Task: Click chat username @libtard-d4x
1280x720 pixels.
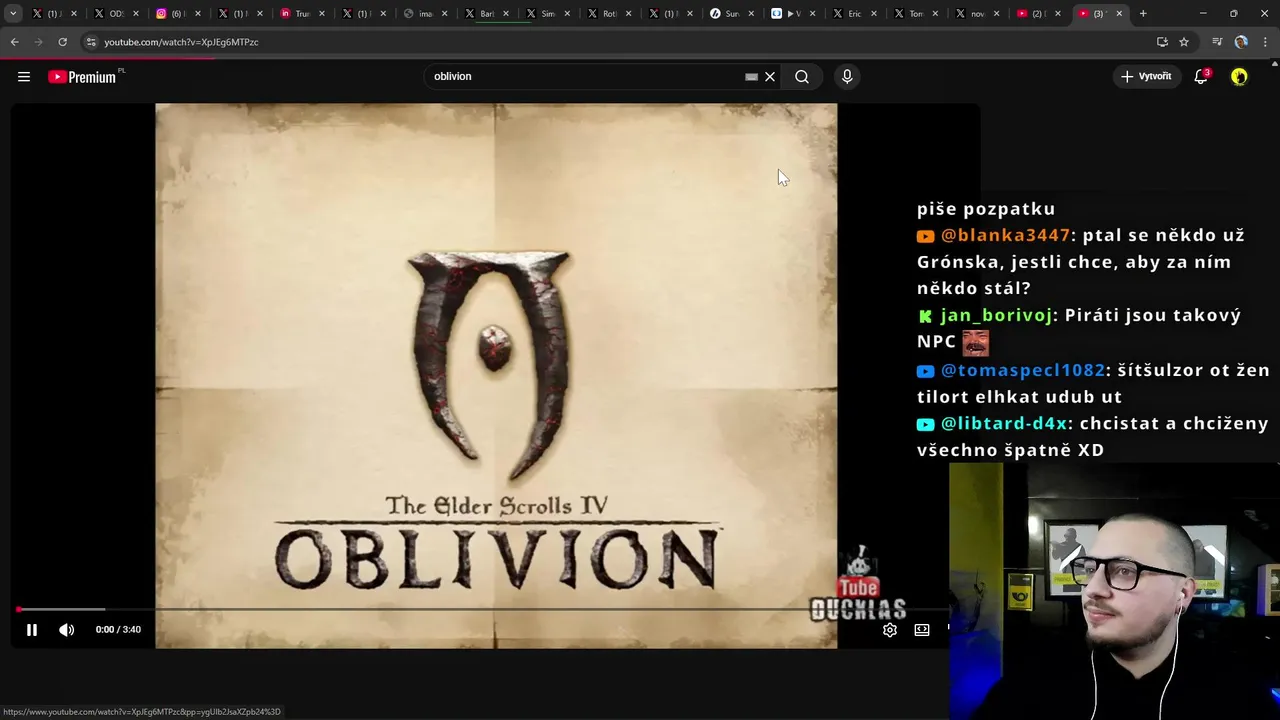Action: point(1004,423)
